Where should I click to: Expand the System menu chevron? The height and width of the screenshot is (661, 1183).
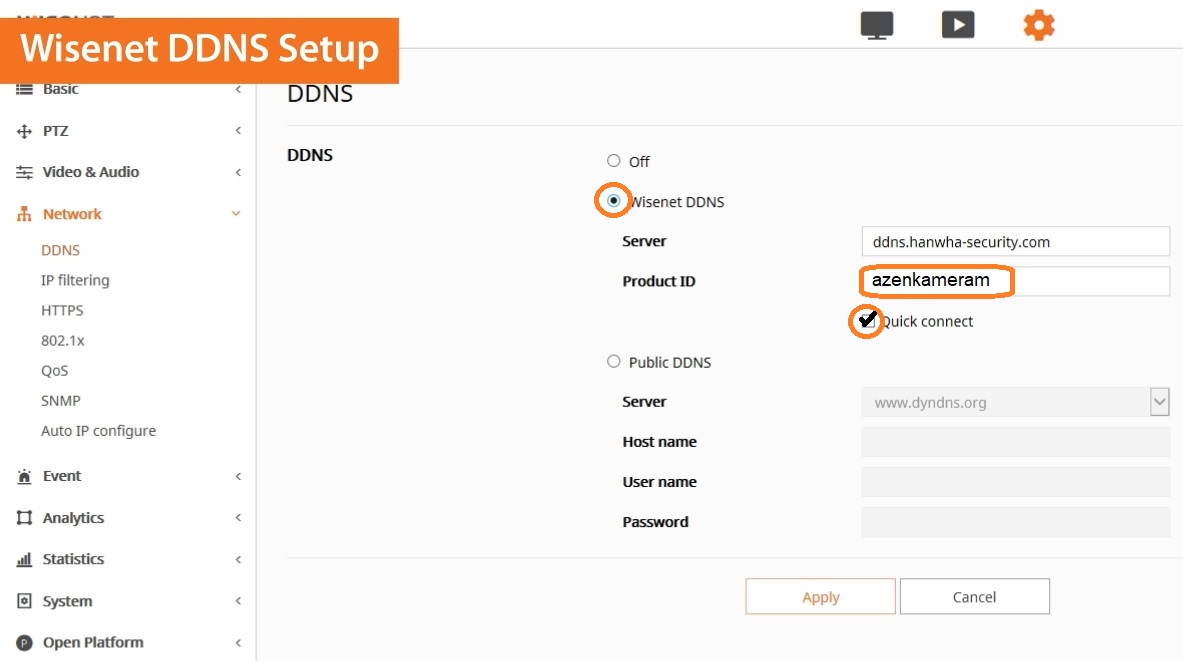point(238,601)
